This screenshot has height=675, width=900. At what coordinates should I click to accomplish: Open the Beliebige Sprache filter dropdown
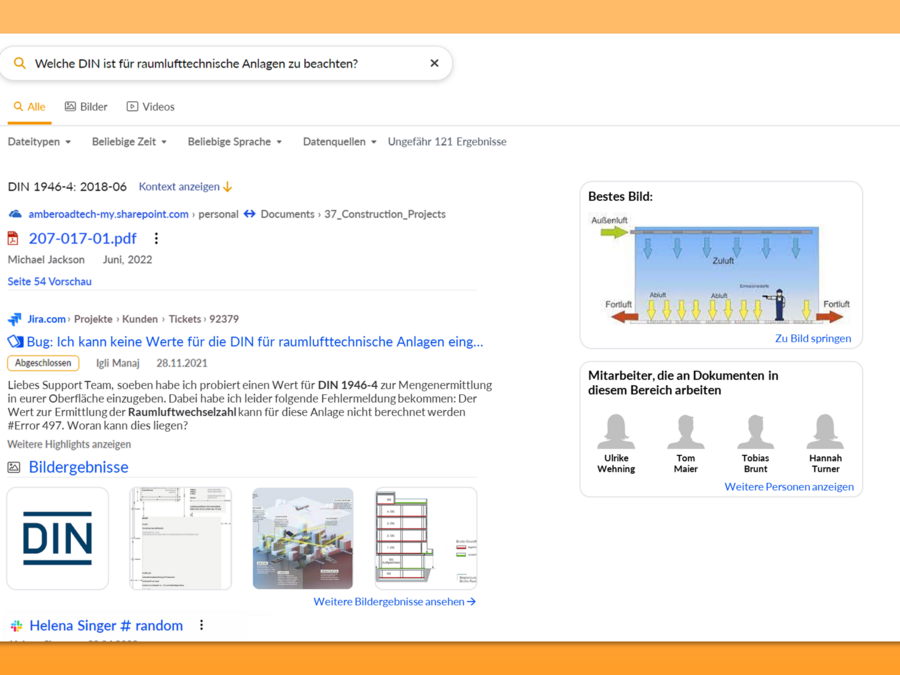235,142
